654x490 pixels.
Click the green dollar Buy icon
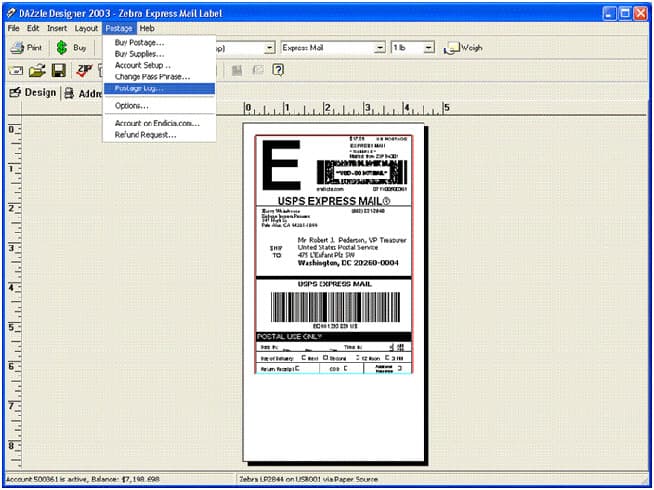[x=62, y=48]
